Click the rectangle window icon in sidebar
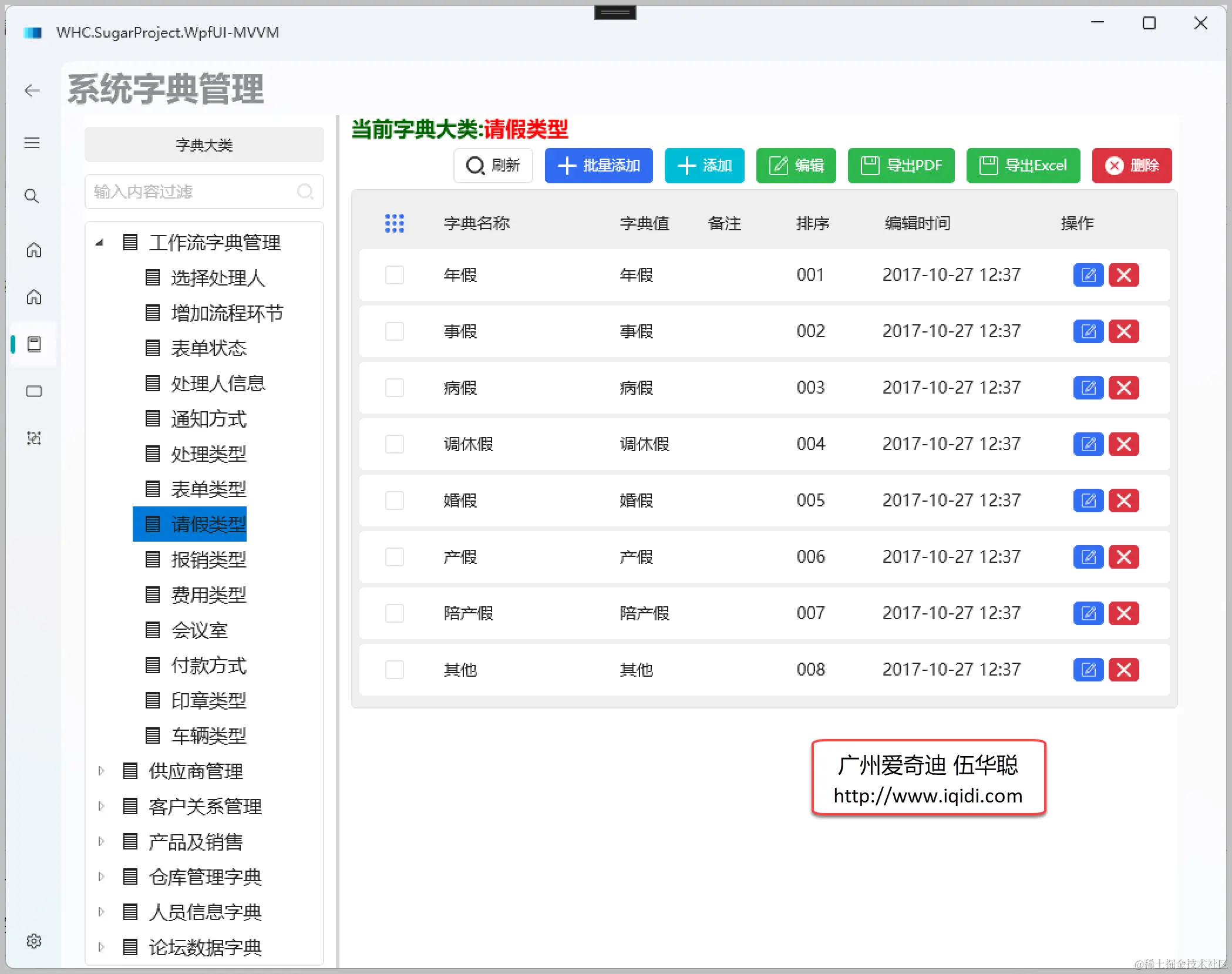 (34, 391)
